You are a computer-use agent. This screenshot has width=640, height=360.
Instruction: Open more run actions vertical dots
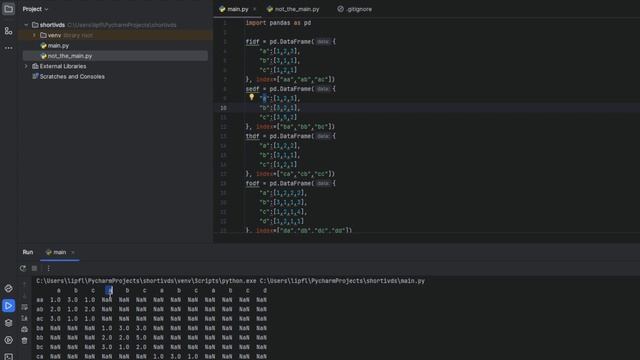[49, 268]
